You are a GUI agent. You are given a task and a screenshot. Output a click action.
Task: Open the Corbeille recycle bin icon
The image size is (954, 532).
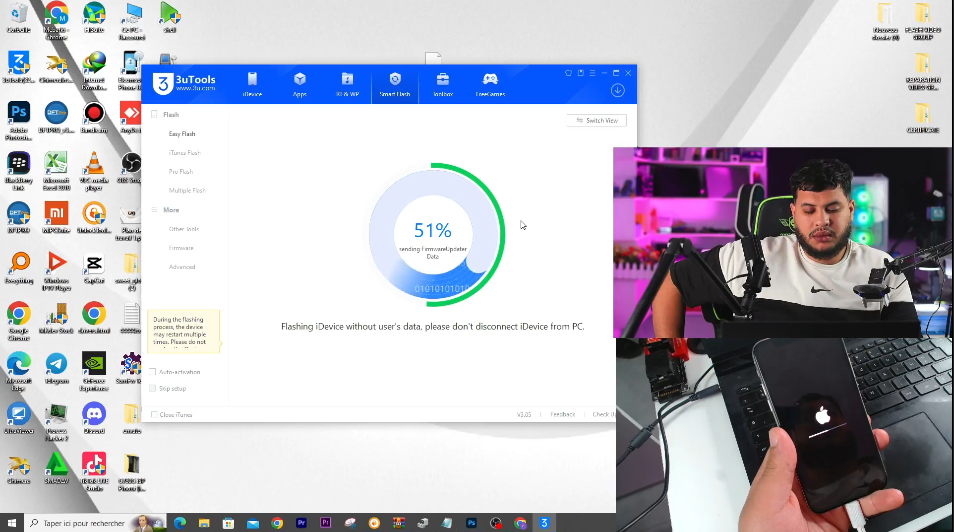tap(19, 18)
